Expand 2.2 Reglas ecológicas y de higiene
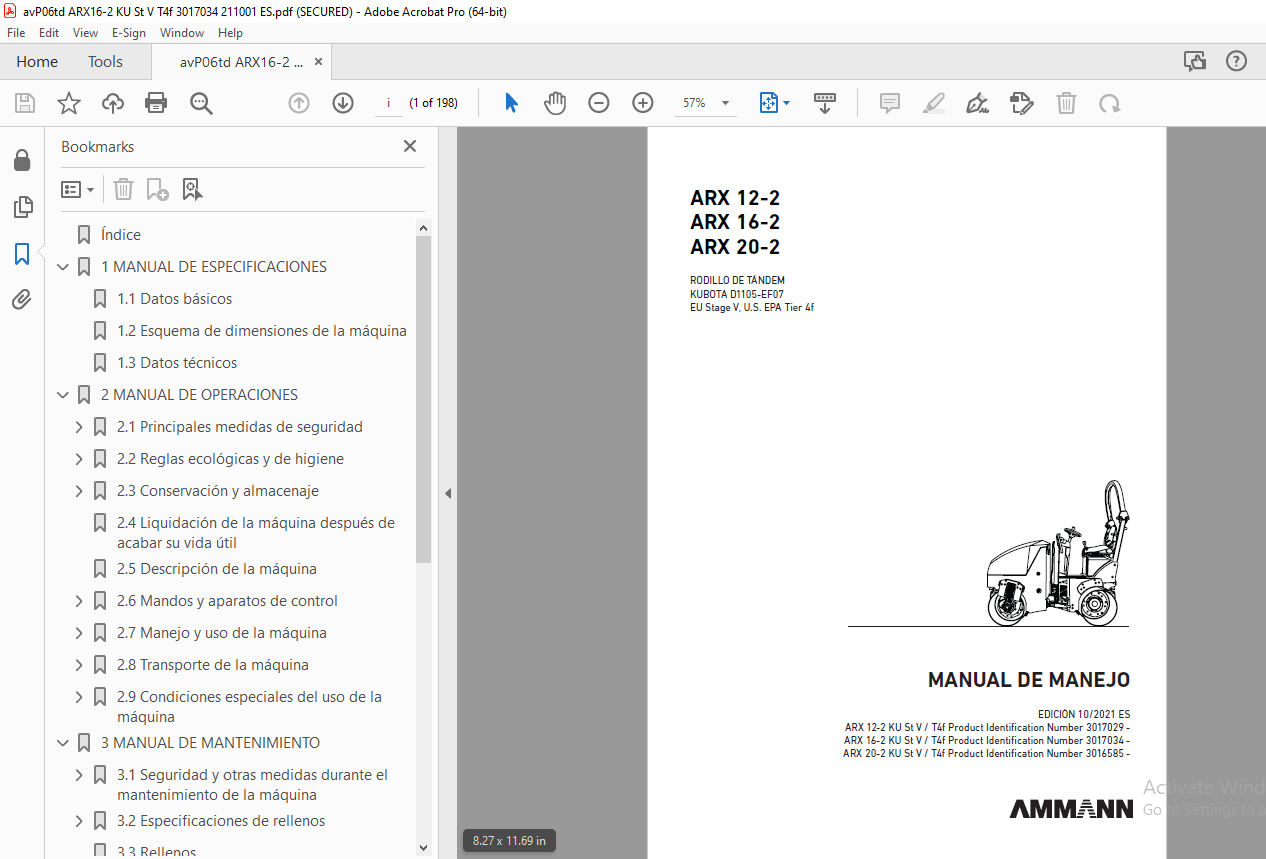This screenshot has height=859, width=1266. coord(80,459)
